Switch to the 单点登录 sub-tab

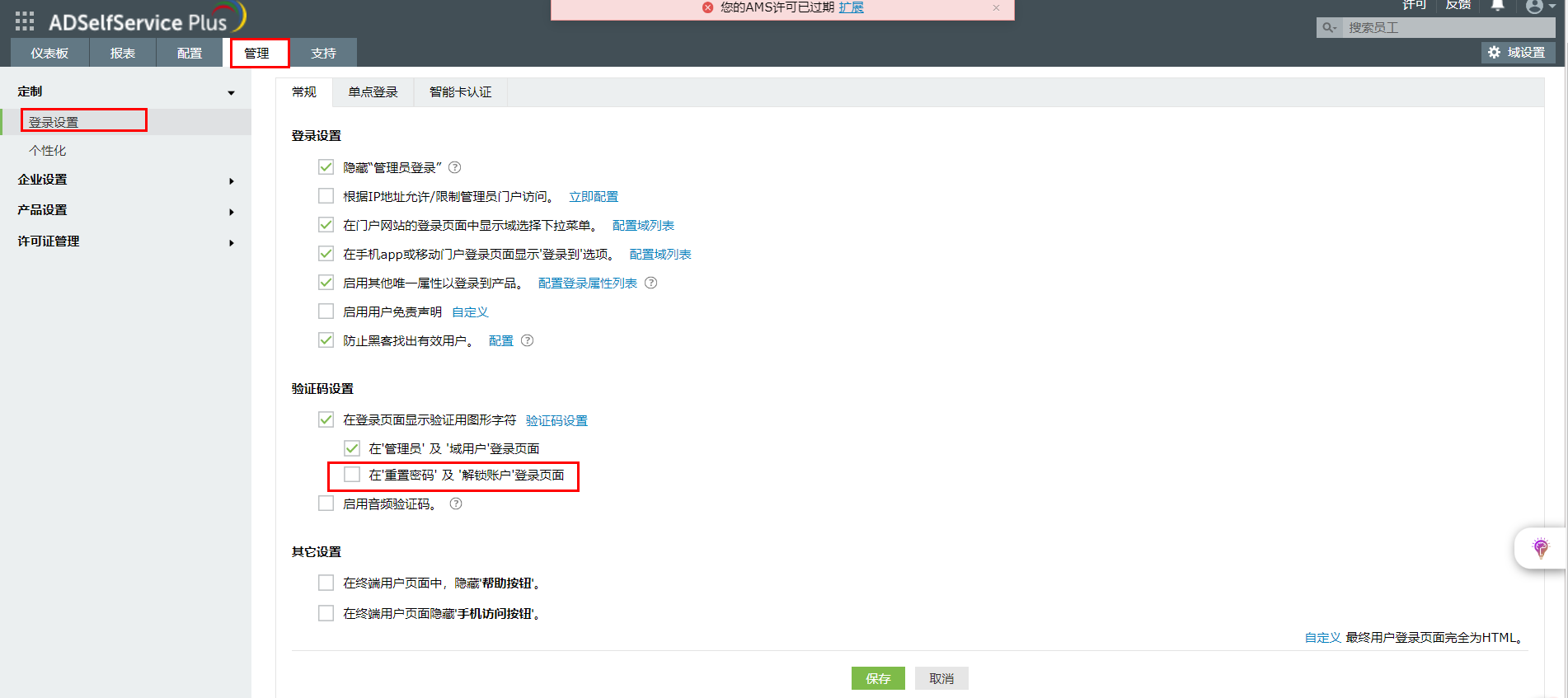[x=373, y=92]
